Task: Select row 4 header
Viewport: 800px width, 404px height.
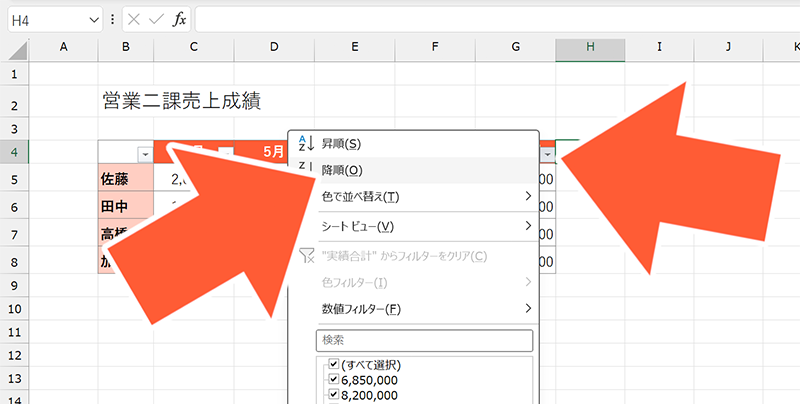Action: (x=14, y=152)
